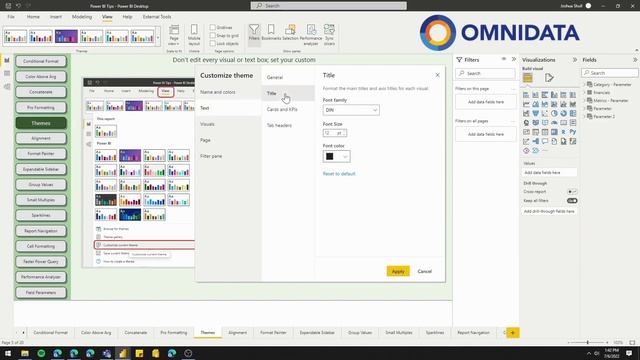Click the Cancel button in the dialog
The image size is (640, 360).
point(424,271)
